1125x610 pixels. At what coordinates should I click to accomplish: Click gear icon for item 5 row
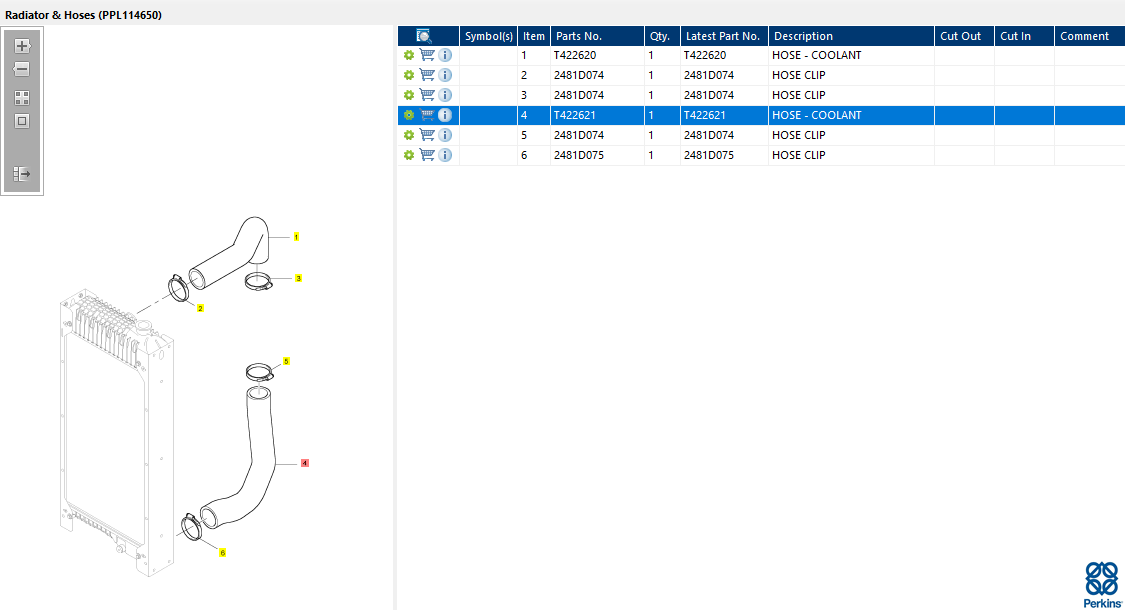pos(409,135)
